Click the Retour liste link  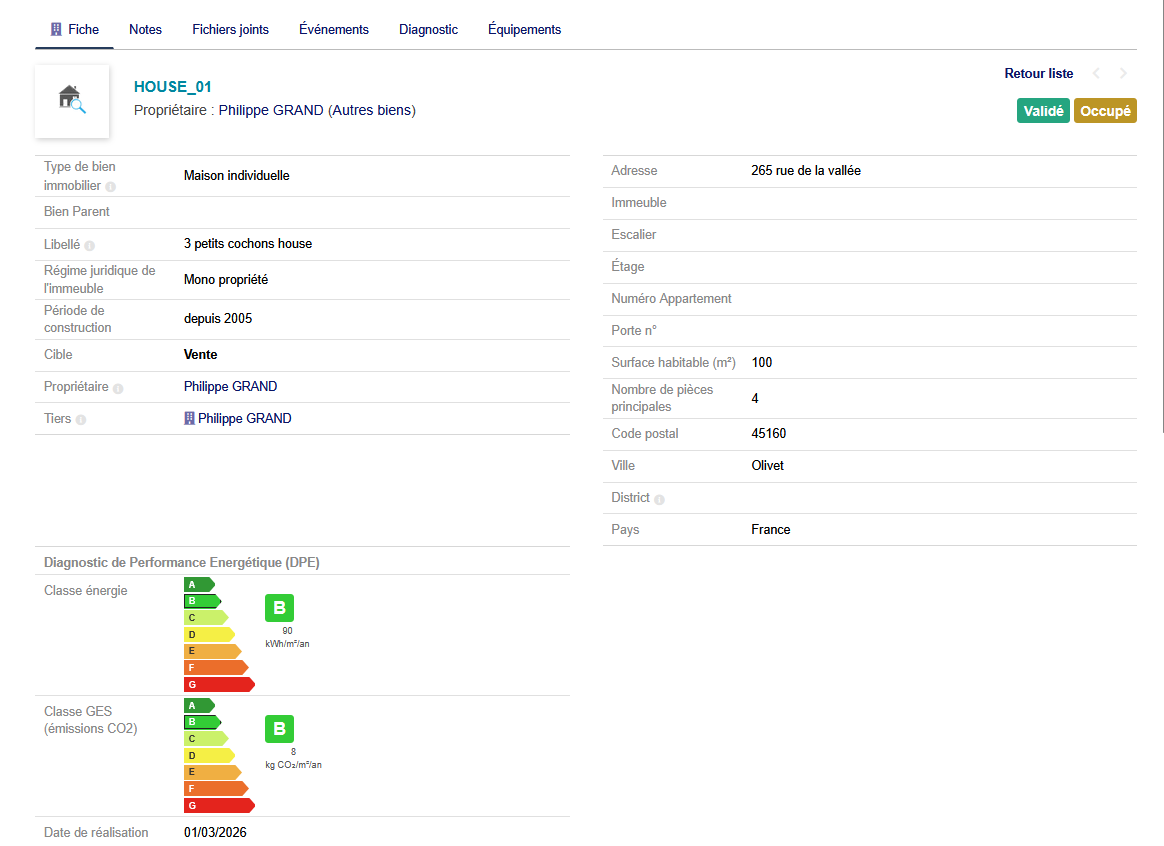pyautogui.click(x=1038, y=73)
